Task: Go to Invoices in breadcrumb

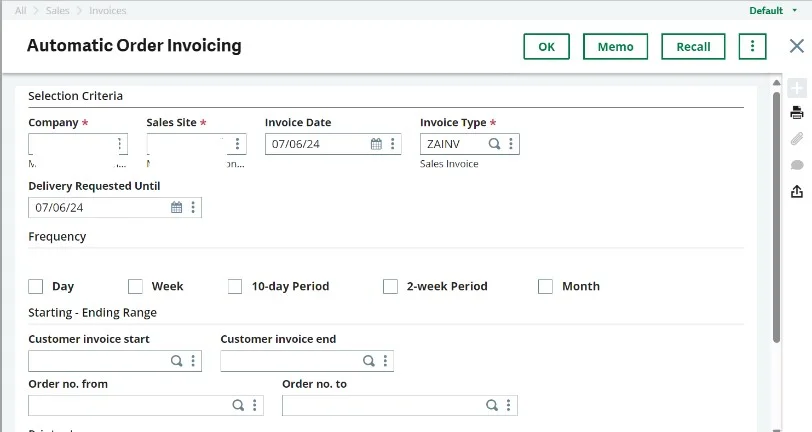Action: (x=108, y=10)
